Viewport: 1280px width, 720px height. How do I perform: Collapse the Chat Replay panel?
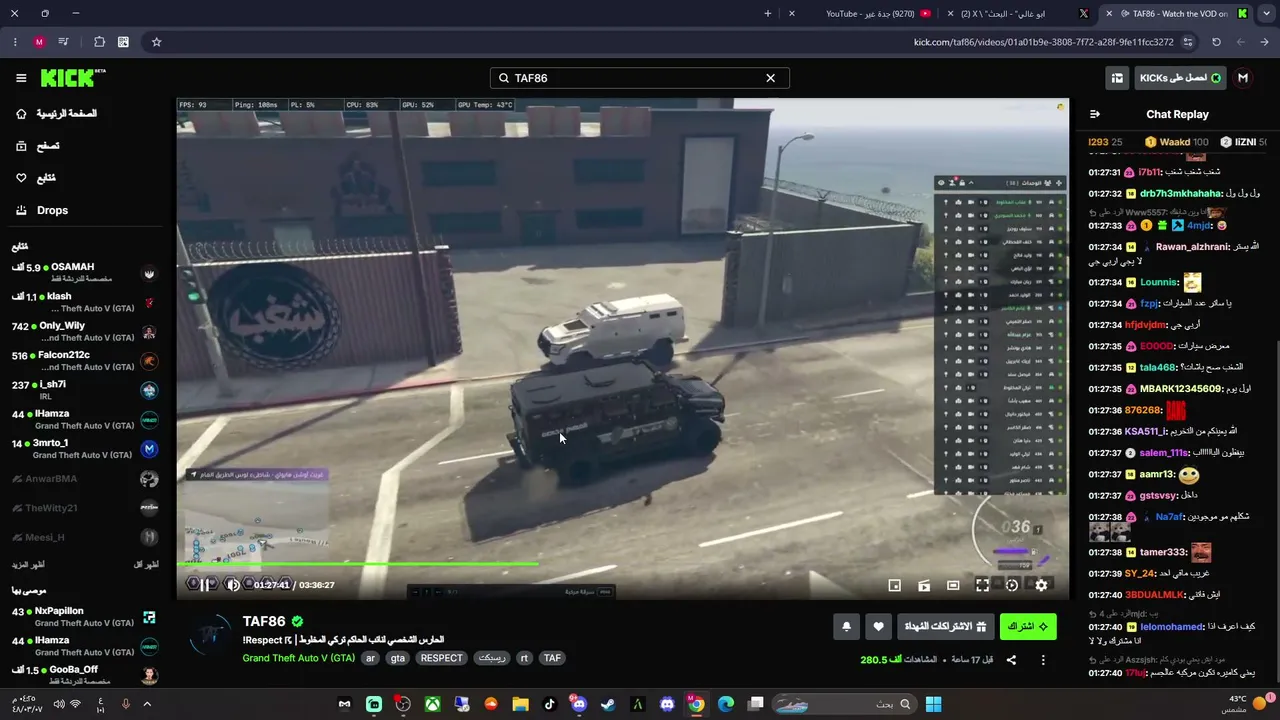1095,114
